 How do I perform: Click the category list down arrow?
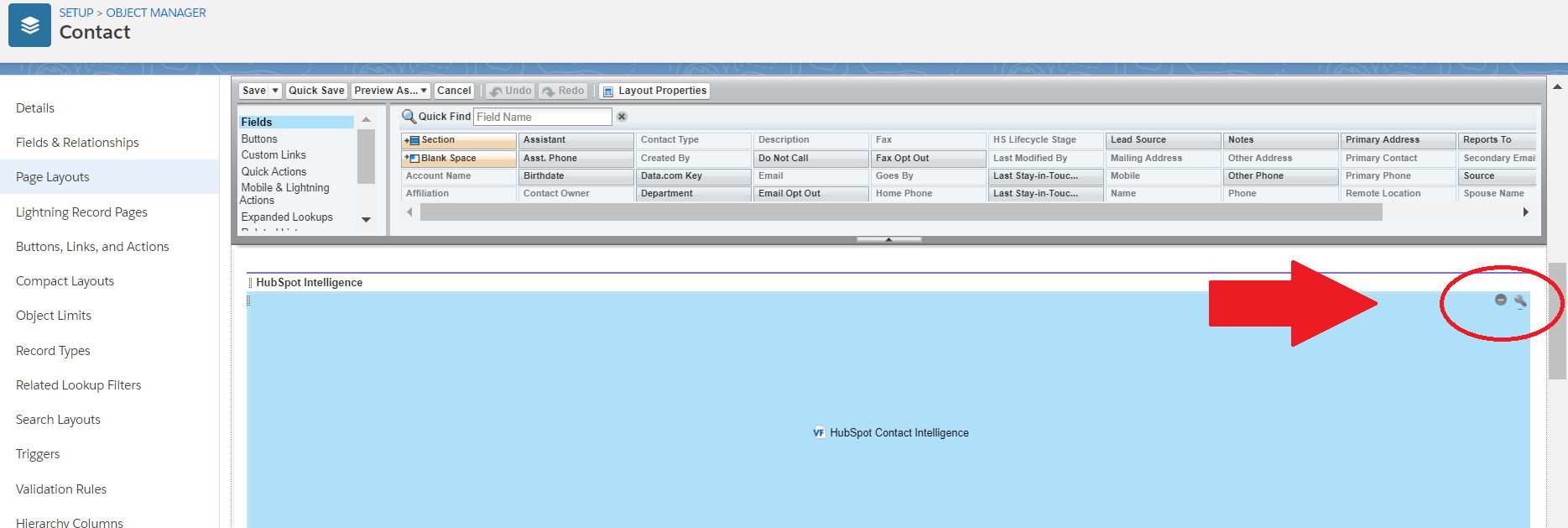point(366,220)
